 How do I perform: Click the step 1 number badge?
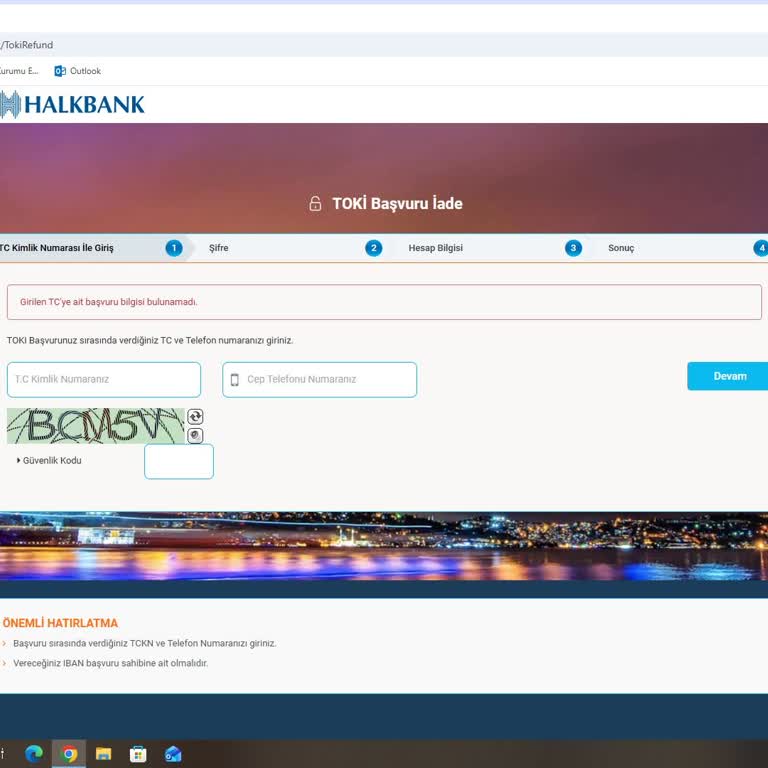click(x=174, y=248)
